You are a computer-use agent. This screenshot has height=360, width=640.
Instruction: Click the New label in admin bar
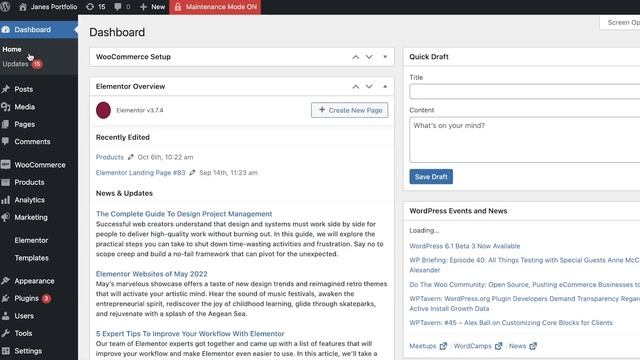pos(158,7)
